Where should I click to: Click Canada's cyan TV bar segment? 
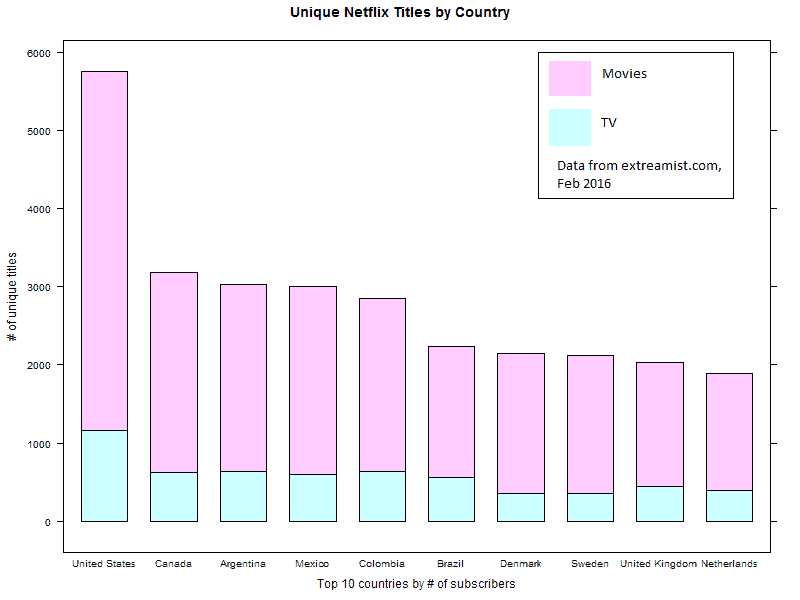[x=174, y=497]
